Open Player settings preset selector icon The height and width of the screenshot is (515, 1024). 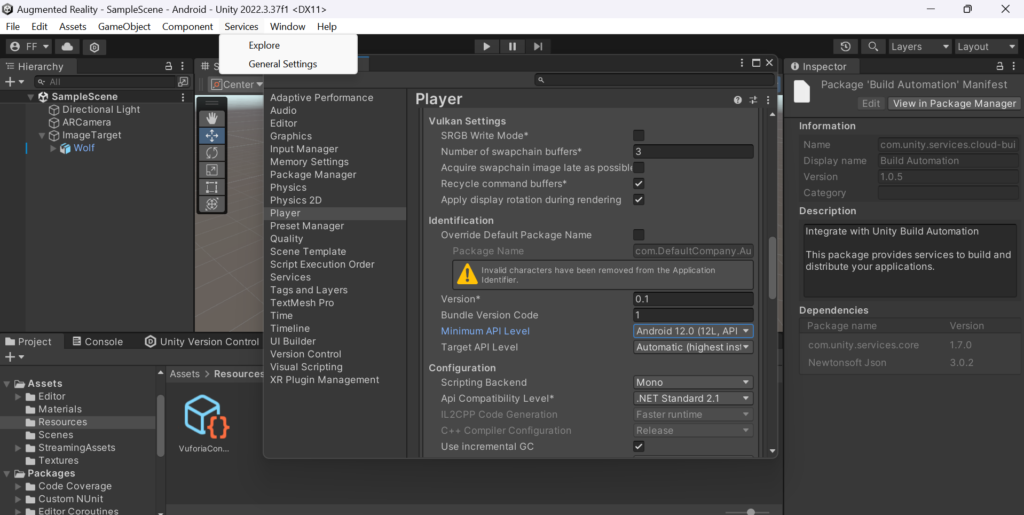pos(753,100)
